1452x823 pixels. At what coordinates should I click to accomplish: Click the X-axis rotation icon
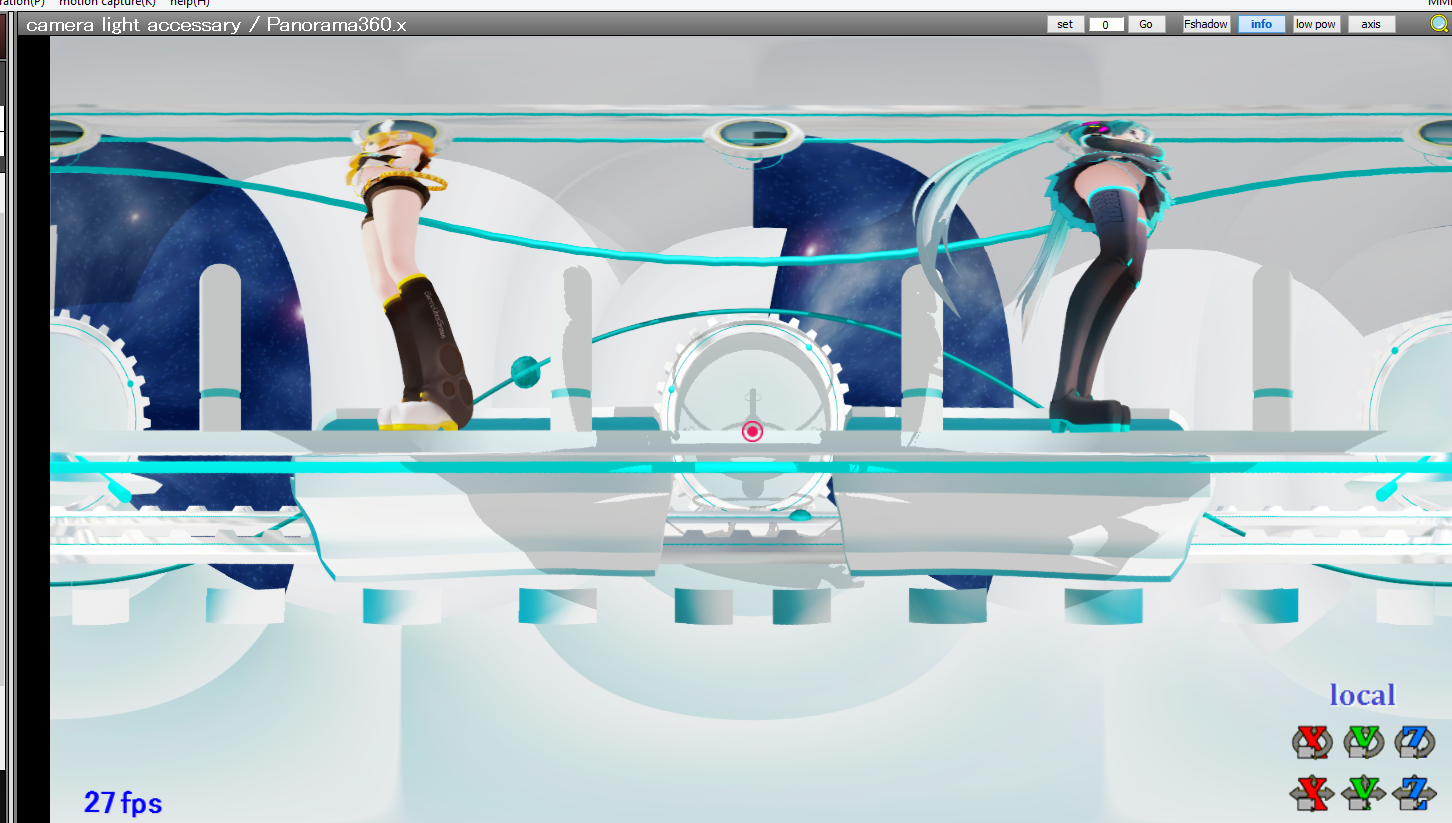tap(1311, 742)
